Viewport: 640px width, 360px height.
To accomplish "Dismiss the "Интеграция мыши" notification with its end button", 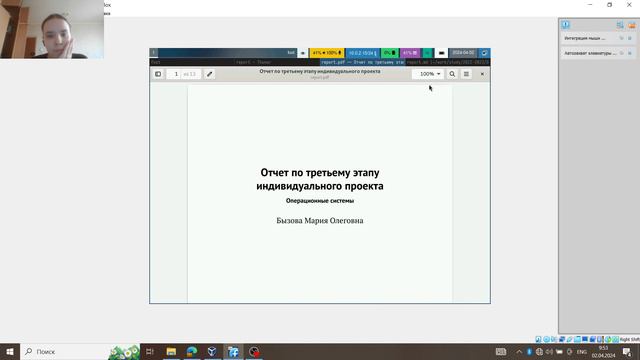I will click(630, 38).
